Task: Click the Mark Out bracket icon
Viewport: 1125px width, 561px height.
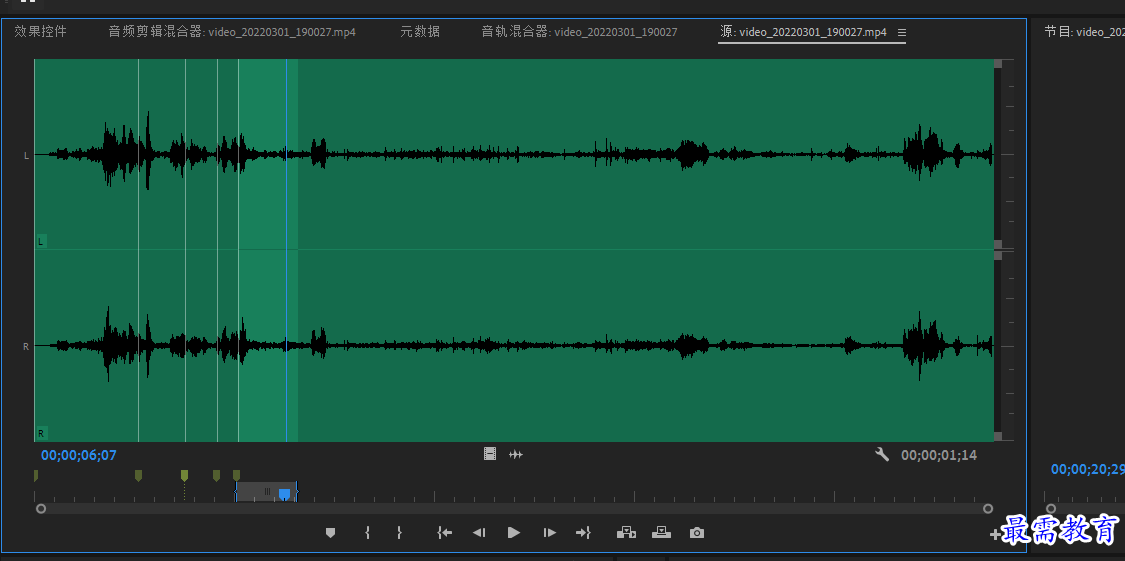Action: tap(400, 532)
